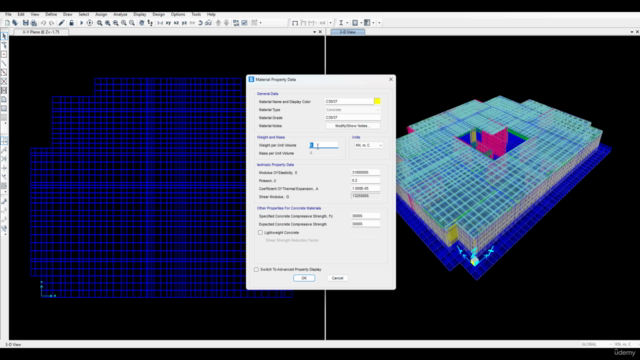Open the Units dropdown in dialog
640x360 pixels.
pyautogui.click(x=369, y=145)
